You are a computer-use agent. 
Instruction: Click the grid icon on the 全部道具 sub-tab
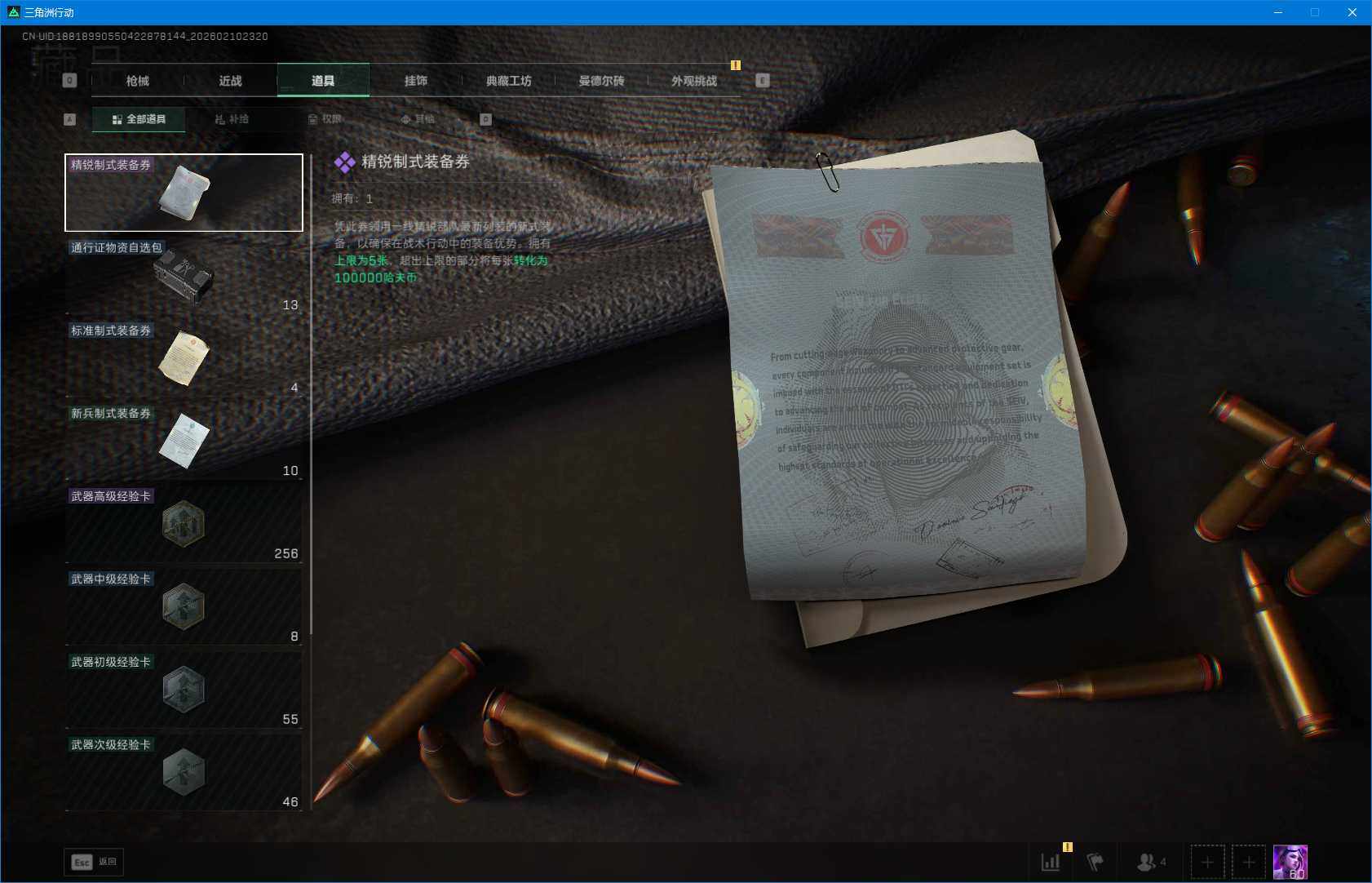pyautogui.click(x=117, y=119)
